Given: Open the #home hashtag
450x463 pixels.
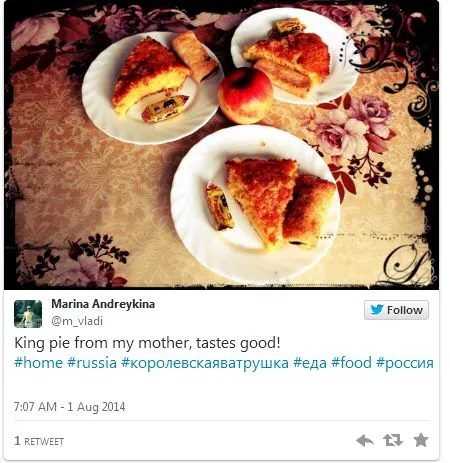Looking at the screenshot, I should [x=38, y=363].
